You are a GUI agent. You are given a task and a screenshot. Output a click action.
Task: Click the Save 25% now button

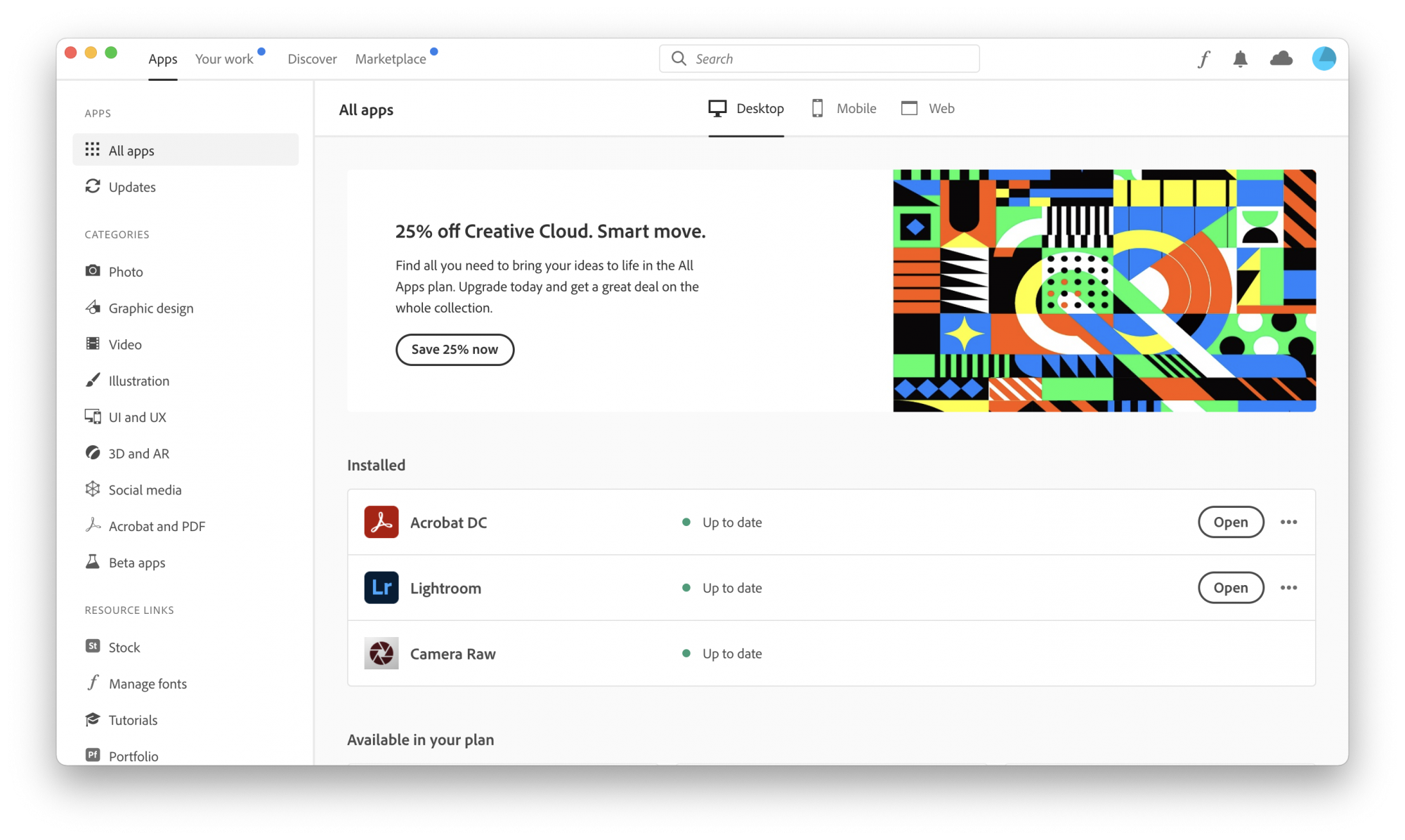(455, 350)
